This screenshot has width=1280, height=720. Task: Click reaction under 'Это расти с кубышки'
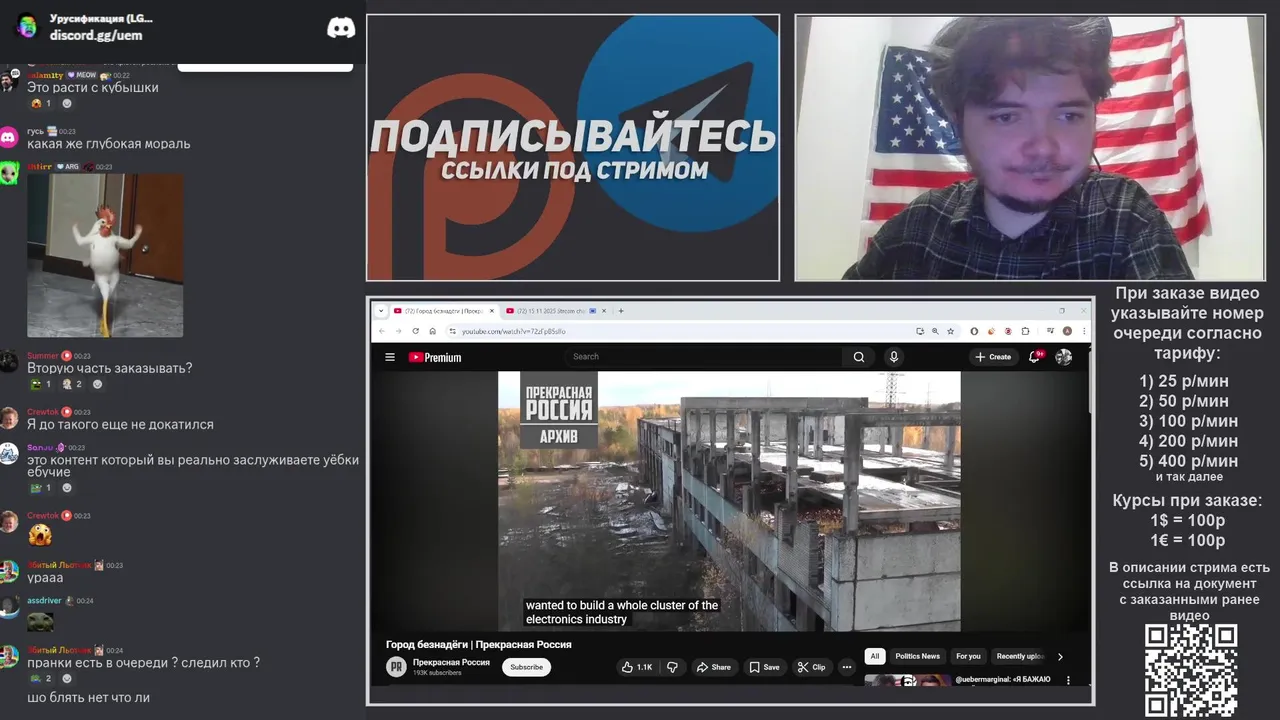pos(42,103)
